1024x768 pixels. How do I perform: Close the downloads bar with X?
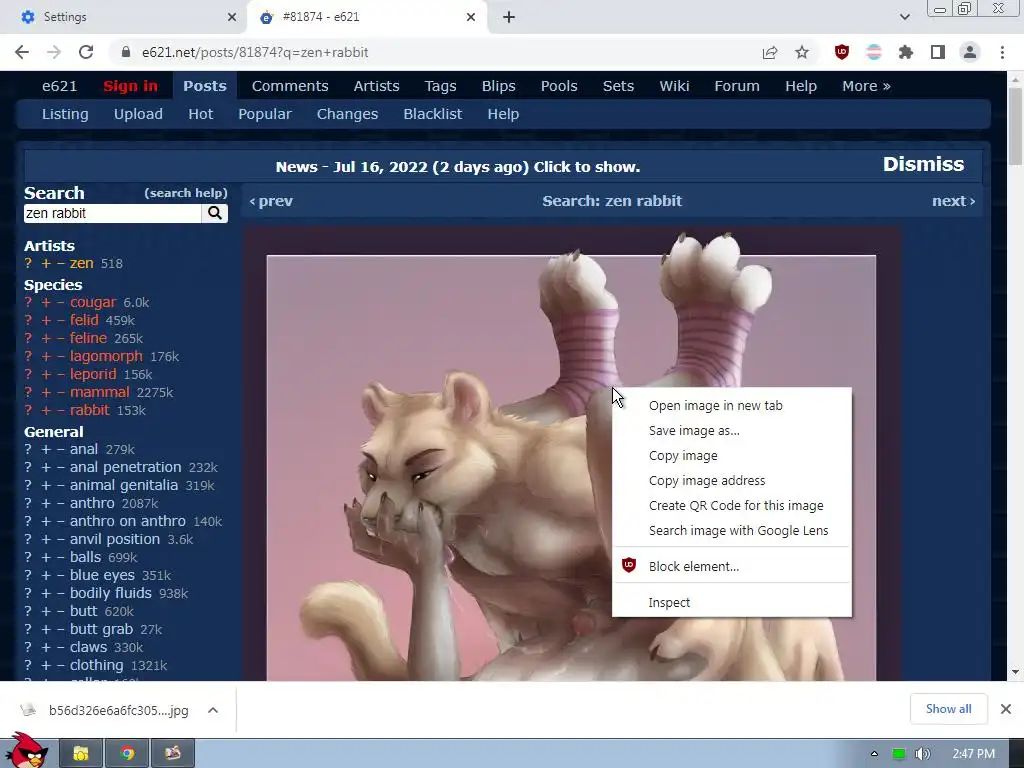coord(1006,709)
